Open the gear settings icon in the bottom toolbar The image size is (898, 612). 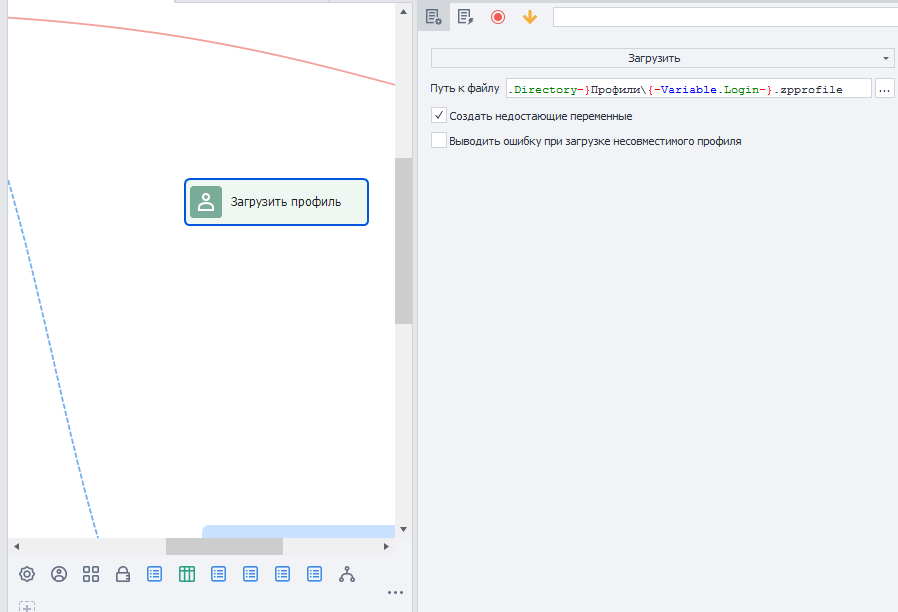27,574
